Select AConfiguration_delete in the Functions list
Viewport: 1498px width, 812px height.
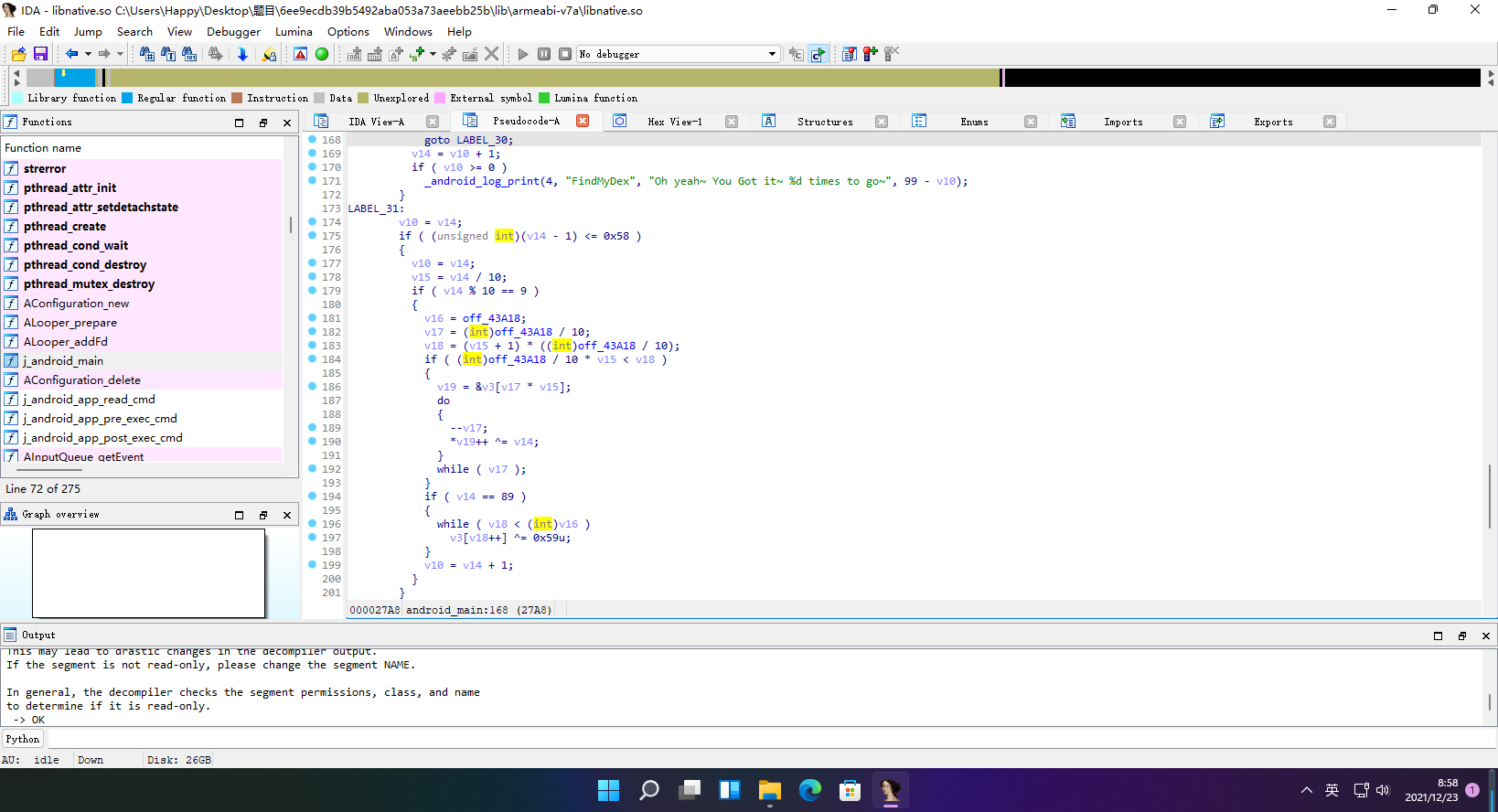pyautogui.click(x=143, y=379)
